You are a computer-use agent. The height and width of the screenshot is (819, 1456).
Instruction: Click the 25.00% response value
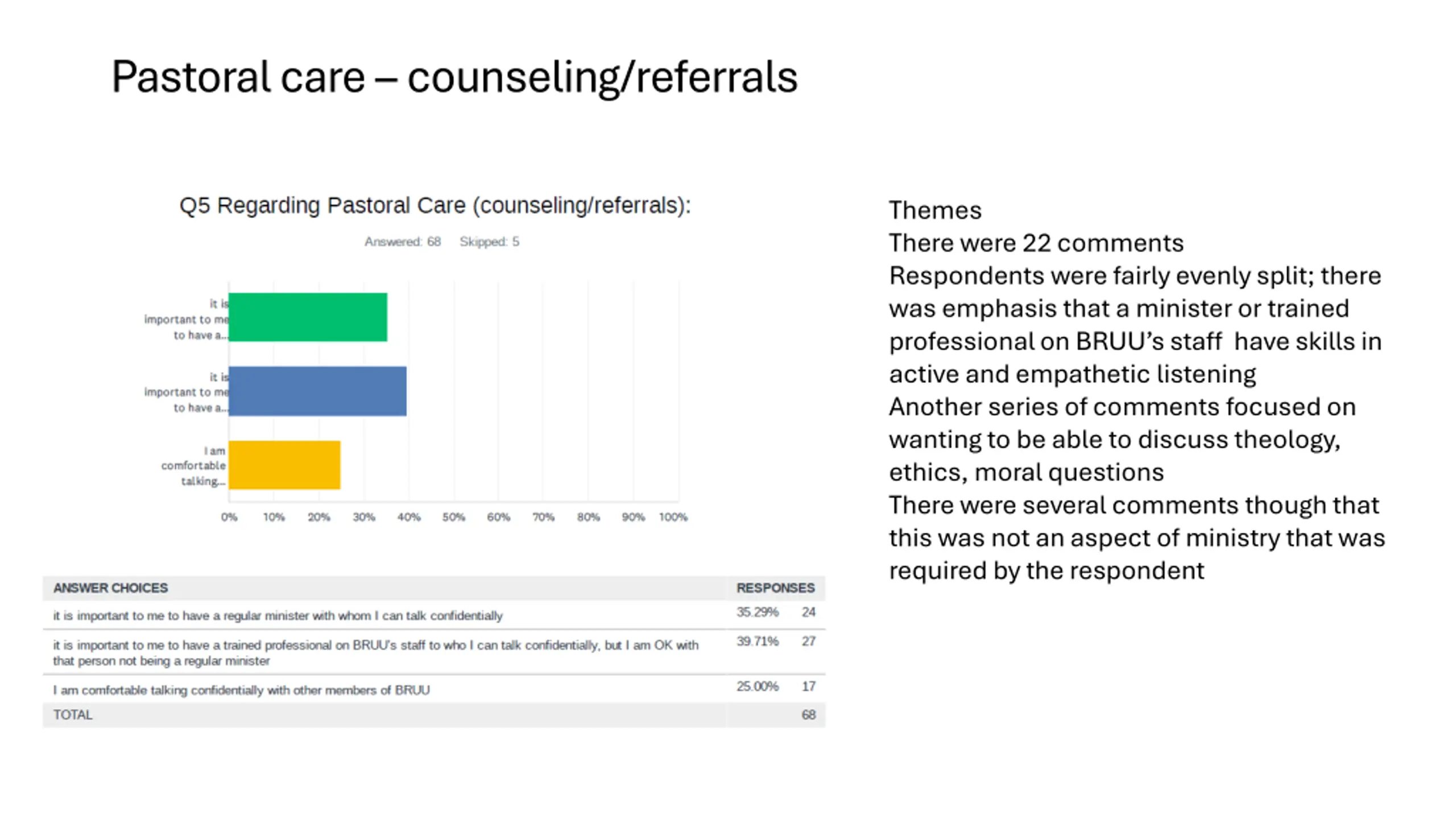pyautogui.click(x=757, y=686)
